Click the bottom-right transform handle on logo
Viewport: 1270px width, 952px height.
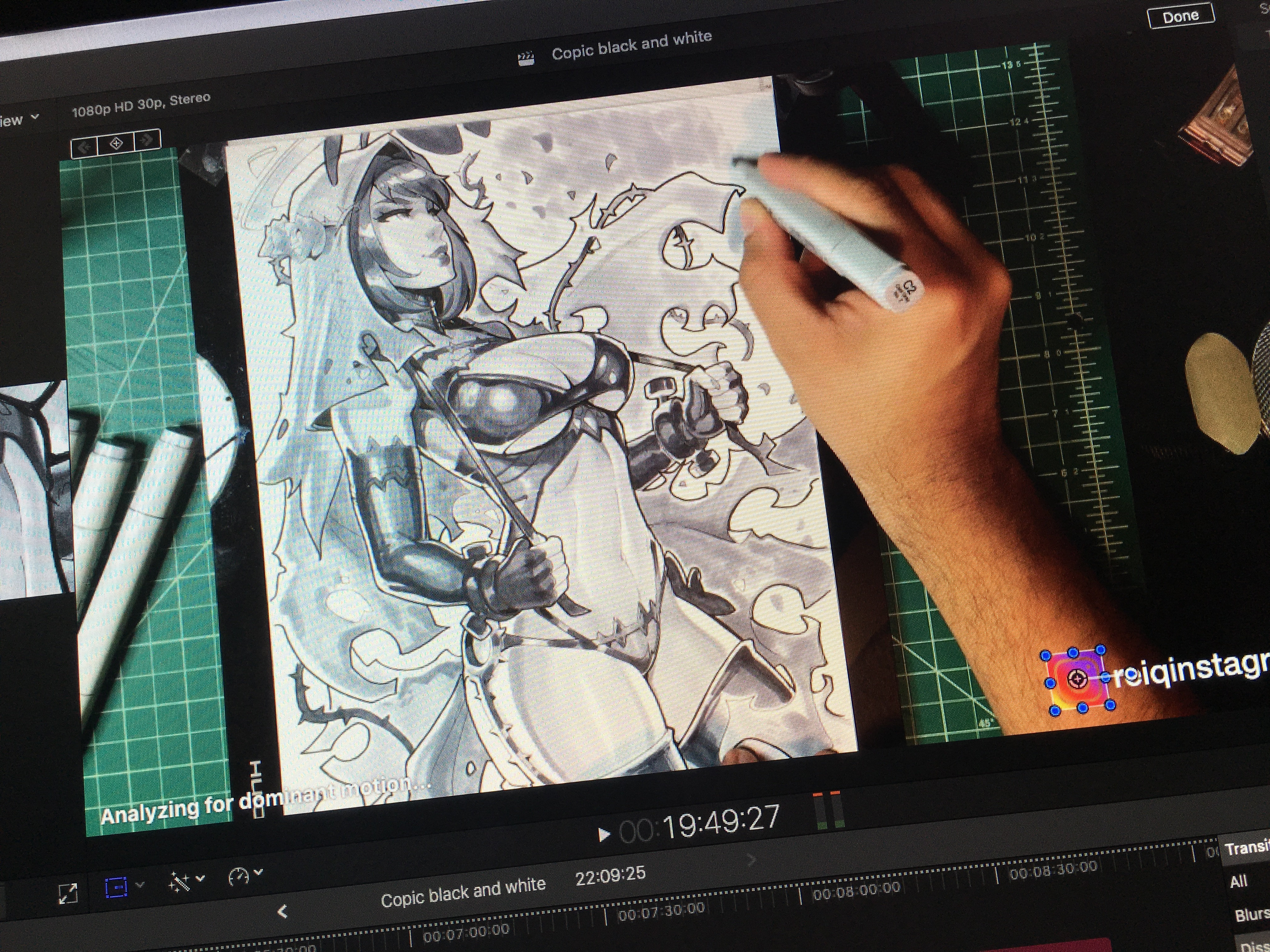[x=1110, y=705]
